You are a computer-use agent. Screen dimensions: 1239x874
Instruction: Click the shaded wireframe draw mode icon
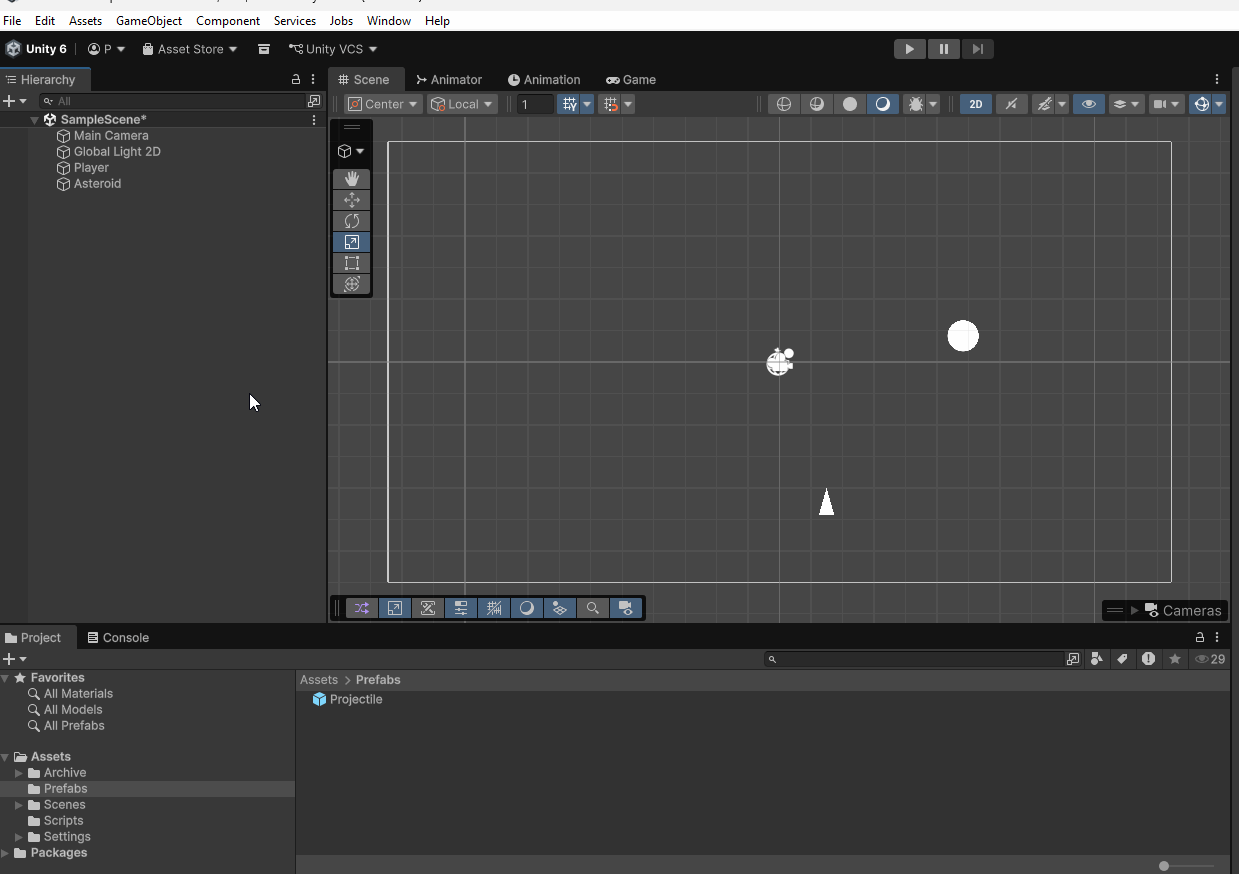tap(817, 104)
